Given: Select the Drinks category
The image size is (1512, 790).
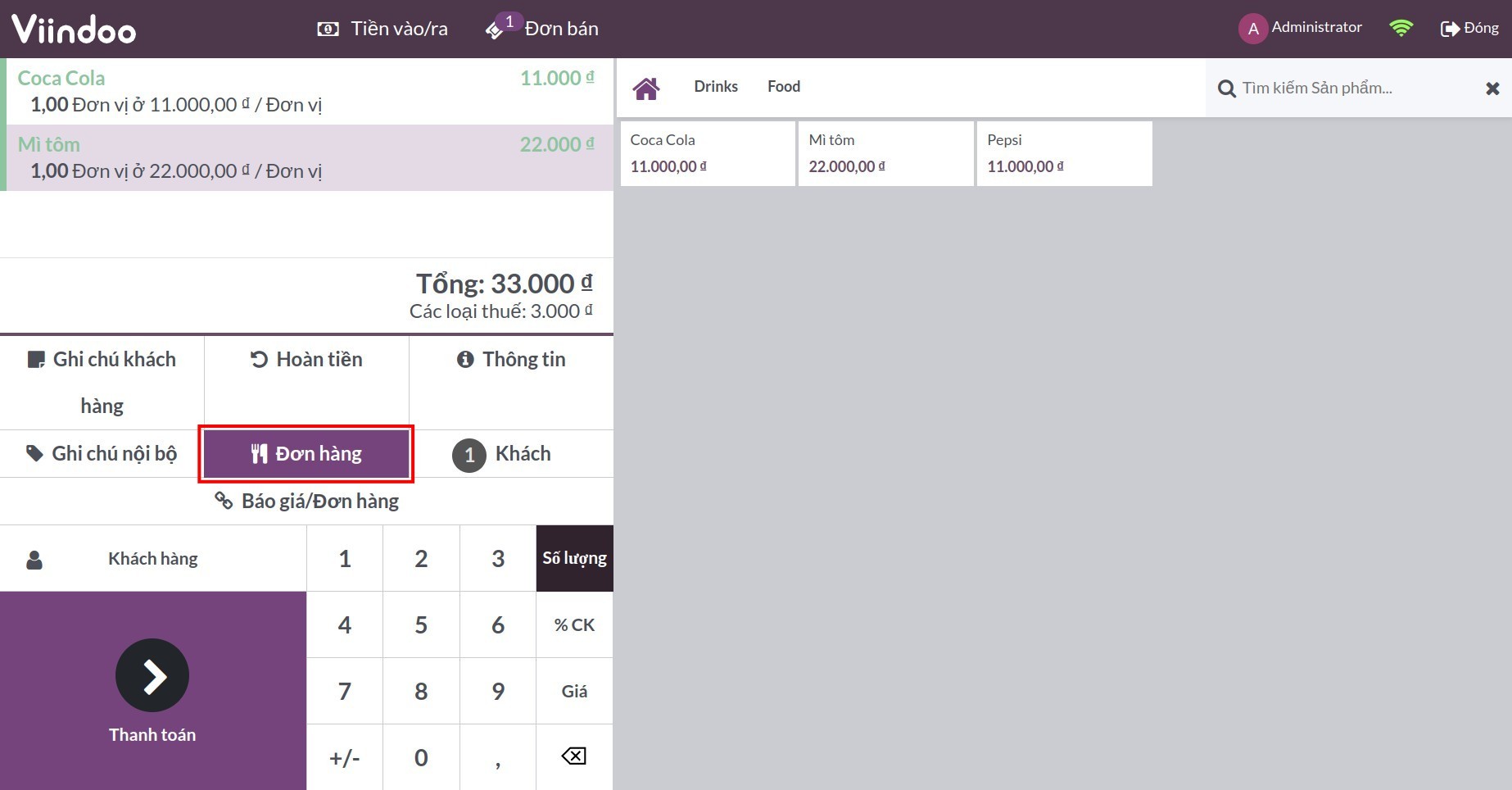Looking at the screenshot, I should pos(716,87).
